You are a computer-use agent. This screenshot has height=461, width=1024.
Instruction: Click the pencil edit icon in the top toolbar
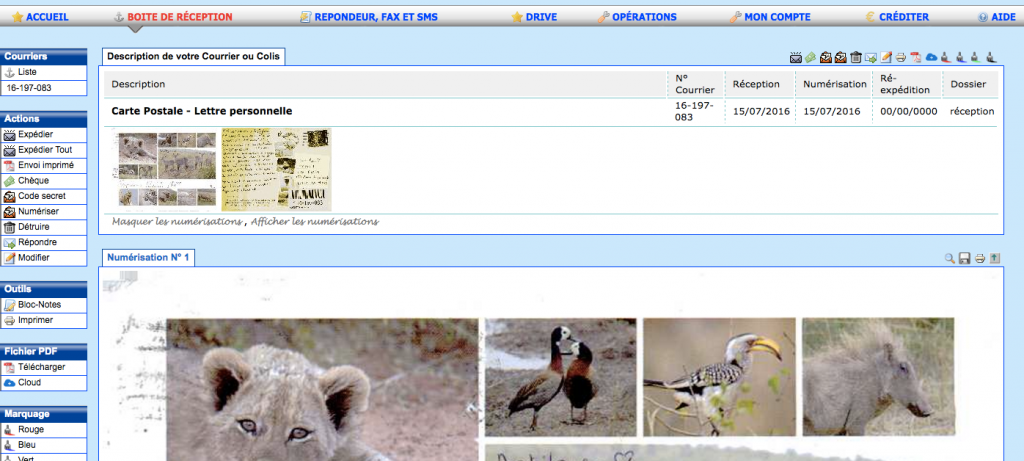[886, 58]
